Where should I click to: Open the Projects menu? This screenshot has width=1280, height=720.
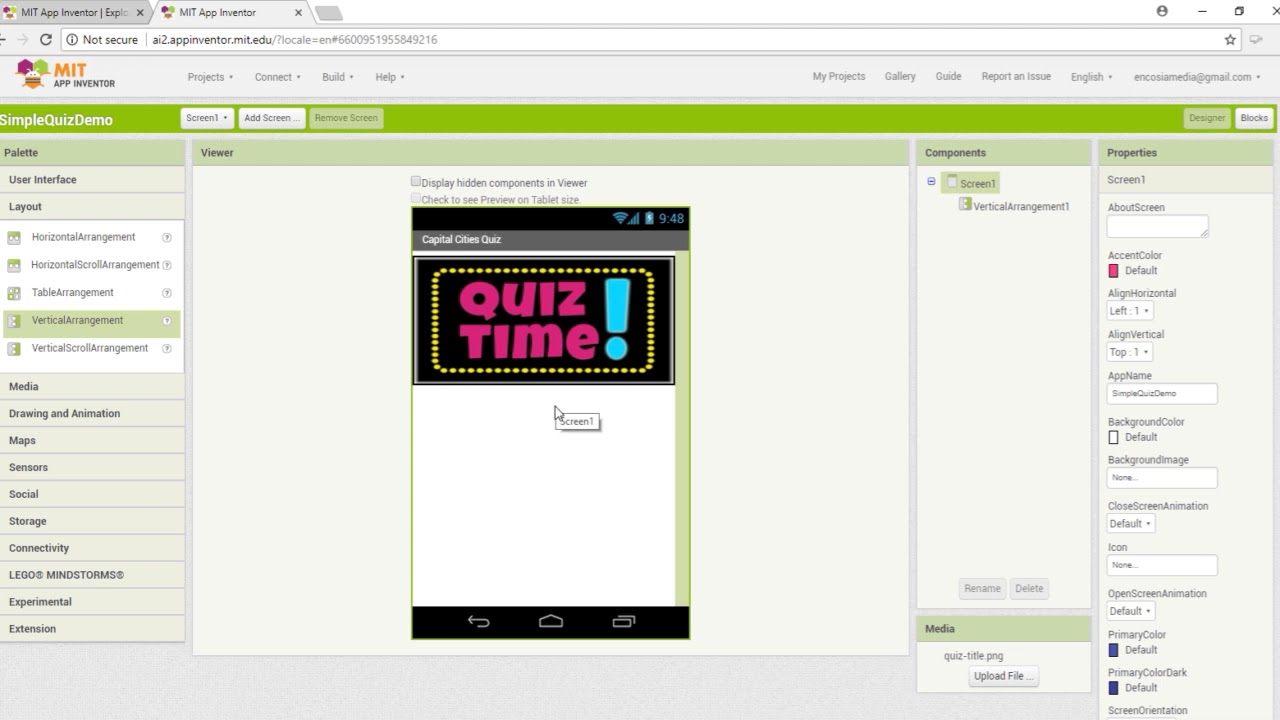point(210,77)
